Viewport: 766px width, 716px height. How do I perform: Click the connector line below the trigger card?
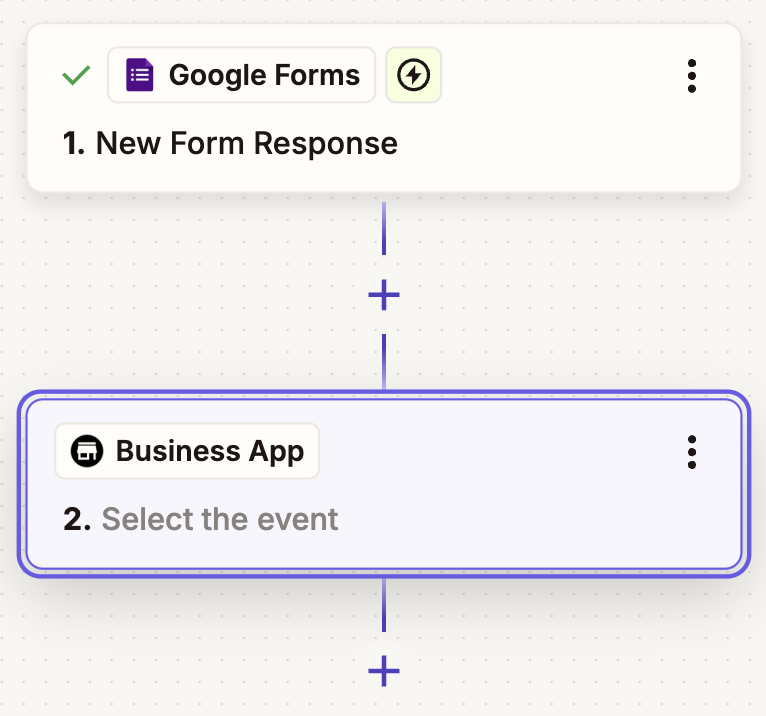(x=384, y=228)
